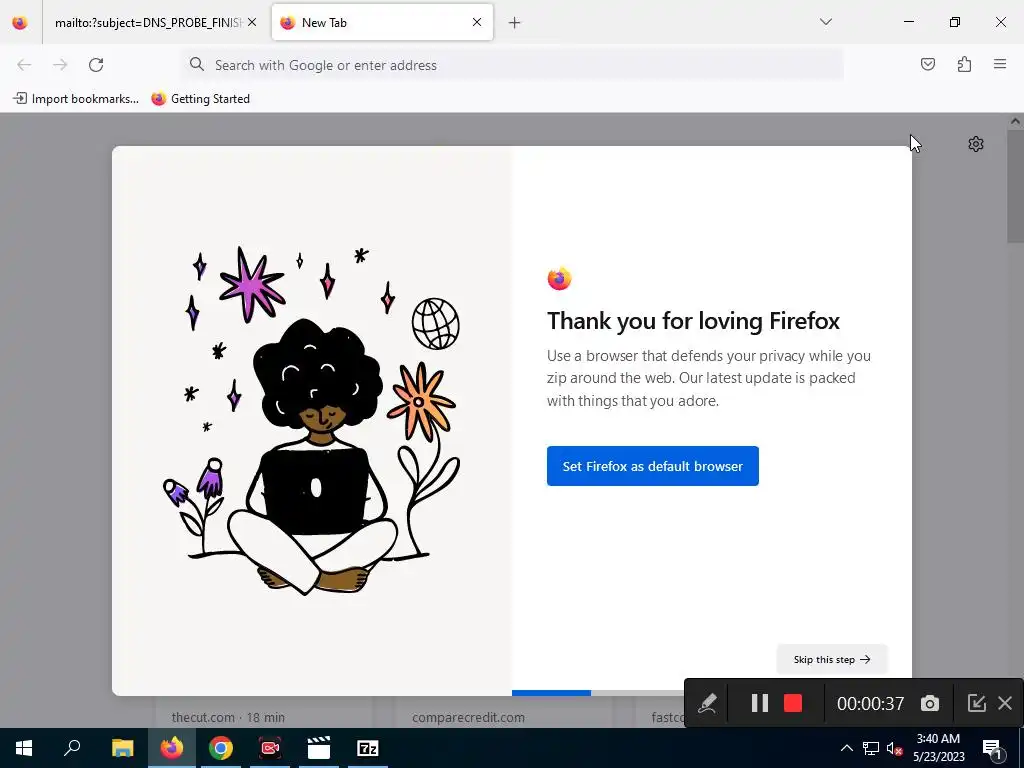Viewport: 1024px width, 768px height.
Task: Open new tab personalize gear
Action: (x=976, y=144)
